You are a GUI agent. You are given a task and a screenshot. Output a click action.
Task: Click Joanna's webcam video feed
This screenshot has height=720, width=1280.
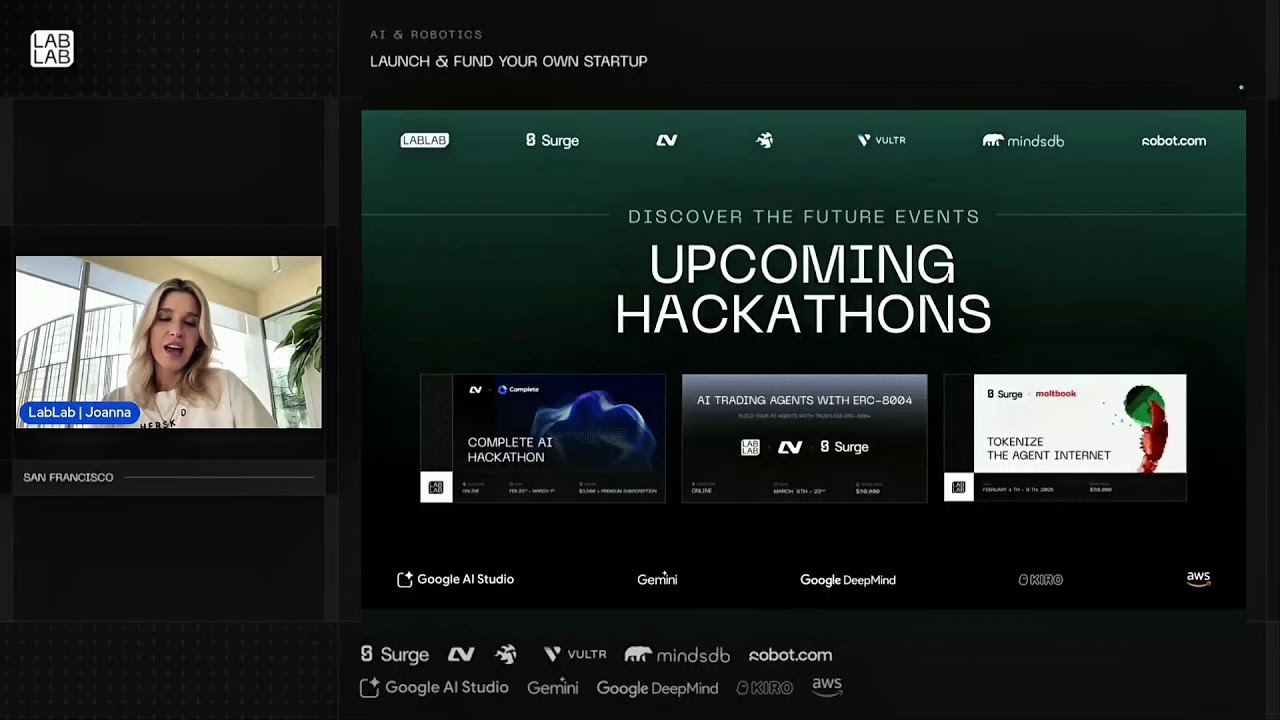click(168, 342)
